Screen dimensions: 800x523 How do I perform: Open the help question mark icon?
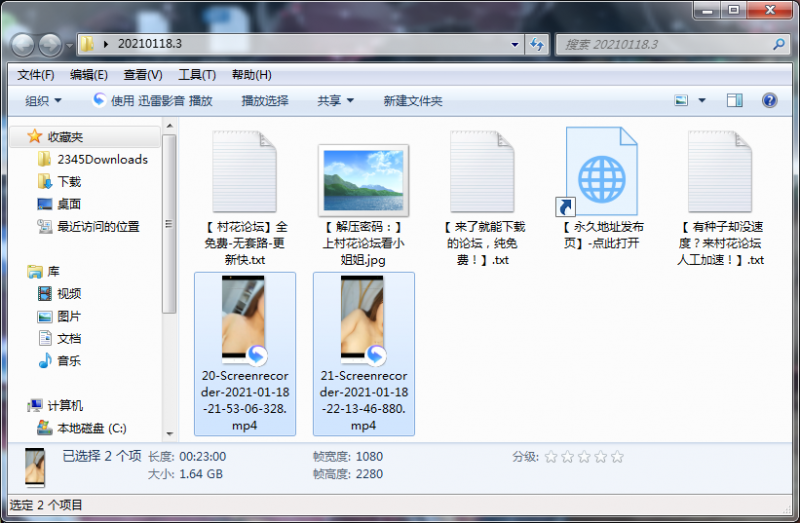pyautogui.click(x=769, y=100)
